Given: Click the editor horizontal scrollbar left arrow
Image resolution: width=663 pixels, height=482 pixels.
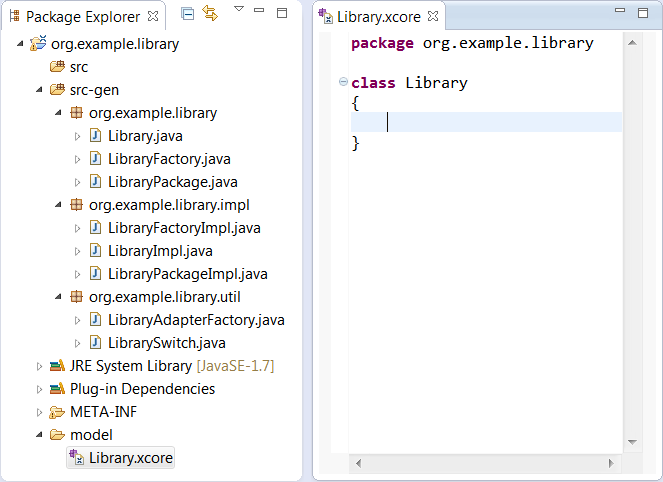Looking at the screenshot, I should click(x=359, y=463).
